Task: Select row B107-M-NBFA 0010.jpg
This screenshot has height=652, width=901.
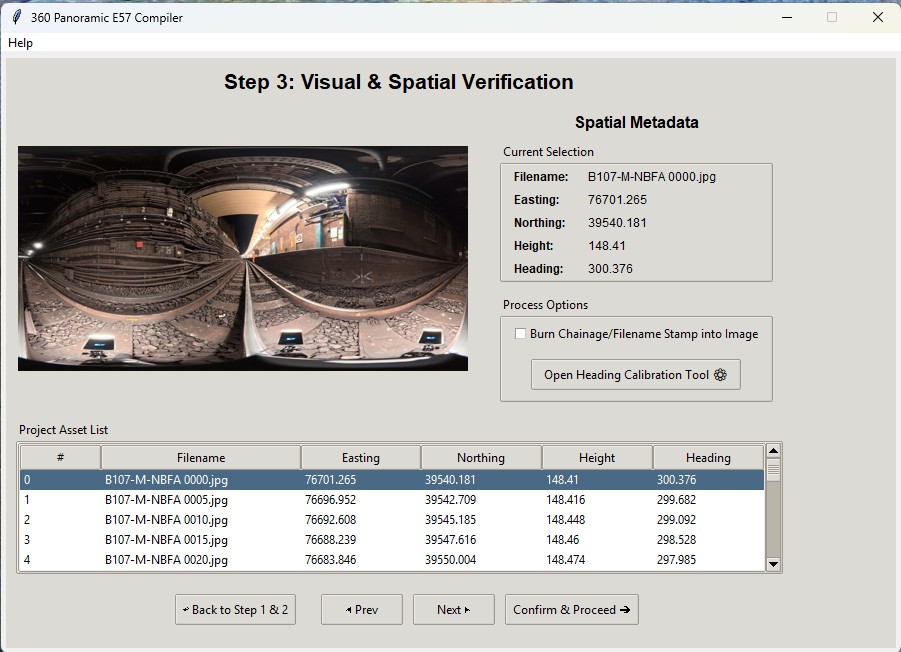Action: tap(392, 520)
